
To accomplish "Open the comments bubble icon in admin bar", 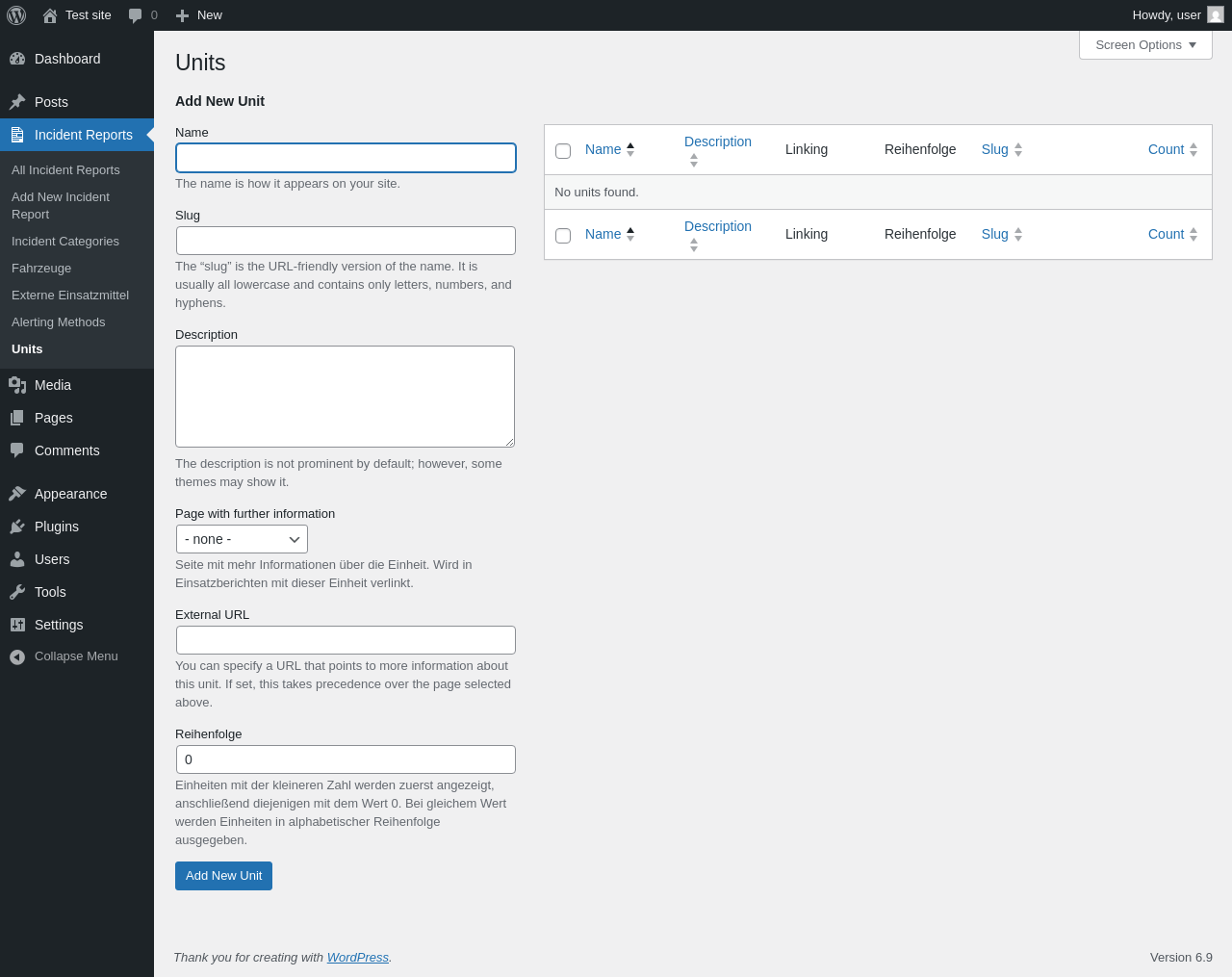I will pyautogui.click(x=136, y=15).
